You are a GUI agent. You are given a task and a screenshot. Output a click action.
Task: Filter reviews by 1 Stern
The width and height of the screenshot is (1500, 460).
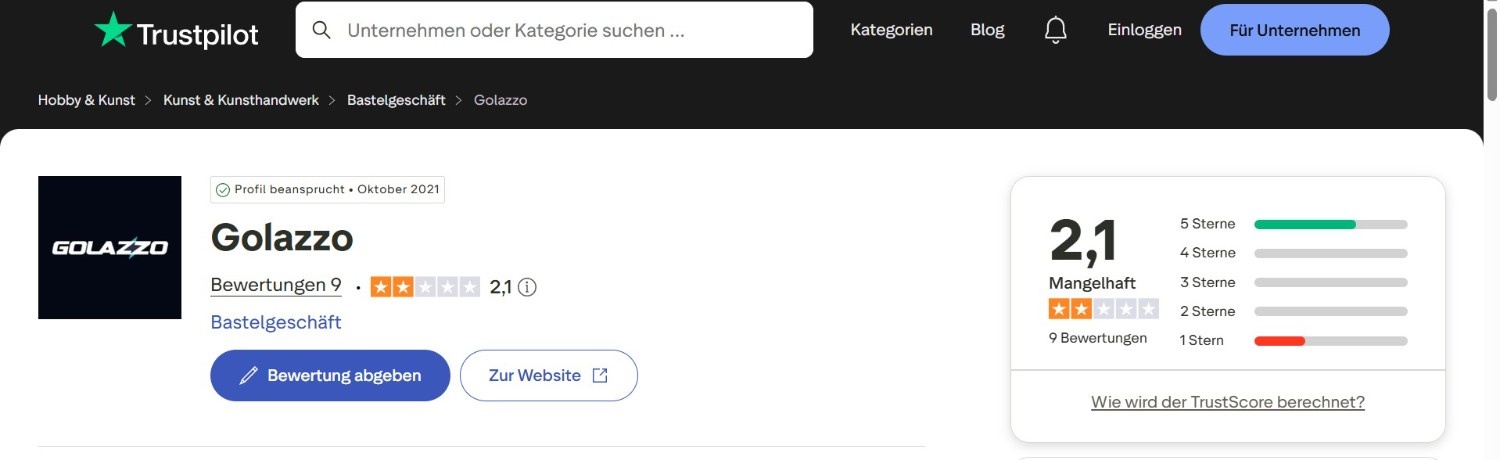1293,340
